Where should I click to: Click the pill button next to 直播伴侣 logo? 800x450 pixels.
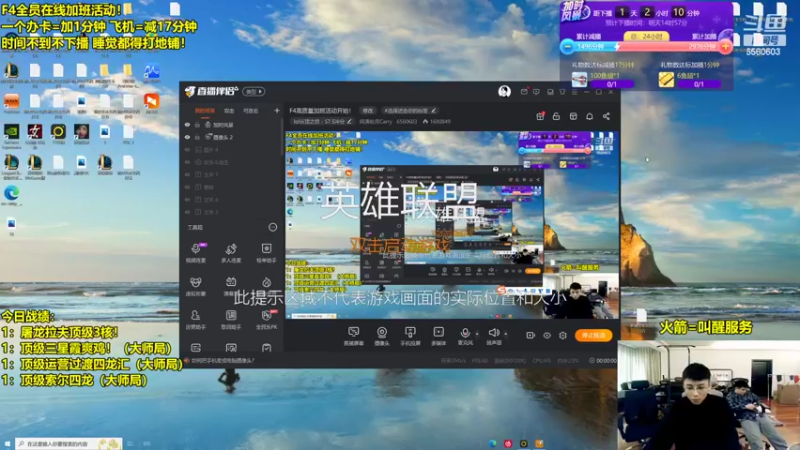tap(254, 92)
